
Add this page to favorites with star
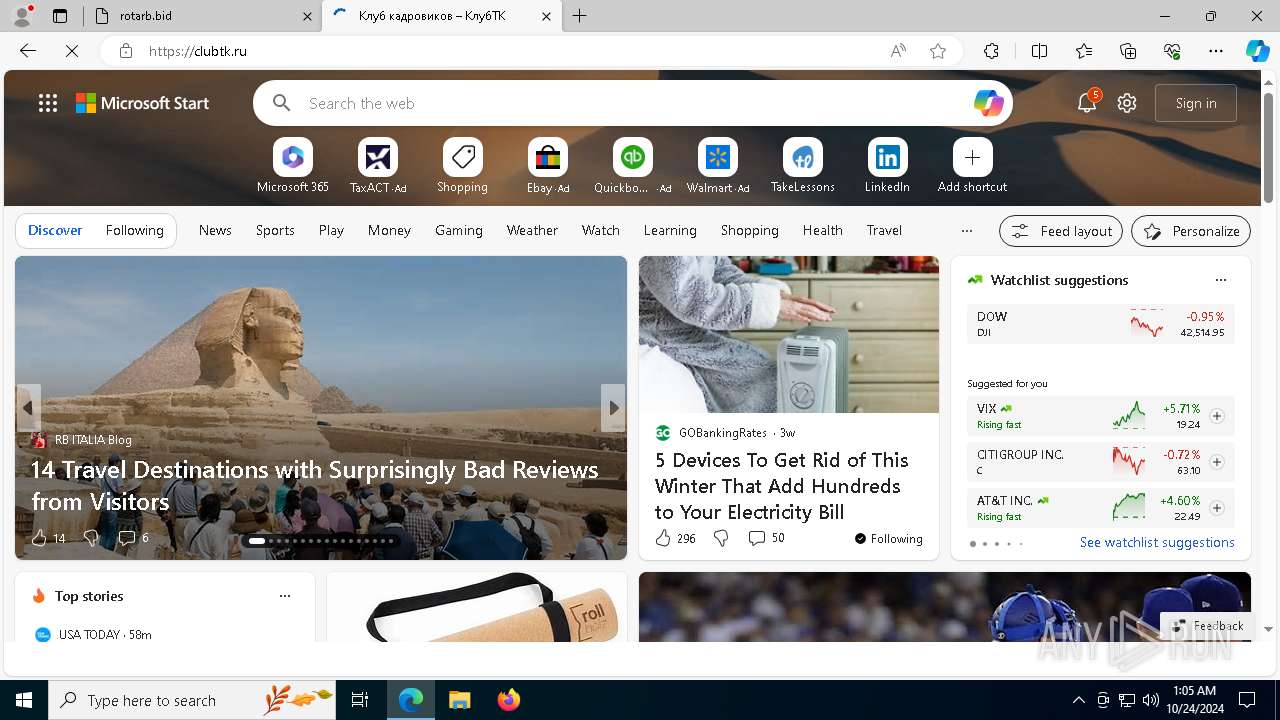pyautogui.click(x=938, y=51)
